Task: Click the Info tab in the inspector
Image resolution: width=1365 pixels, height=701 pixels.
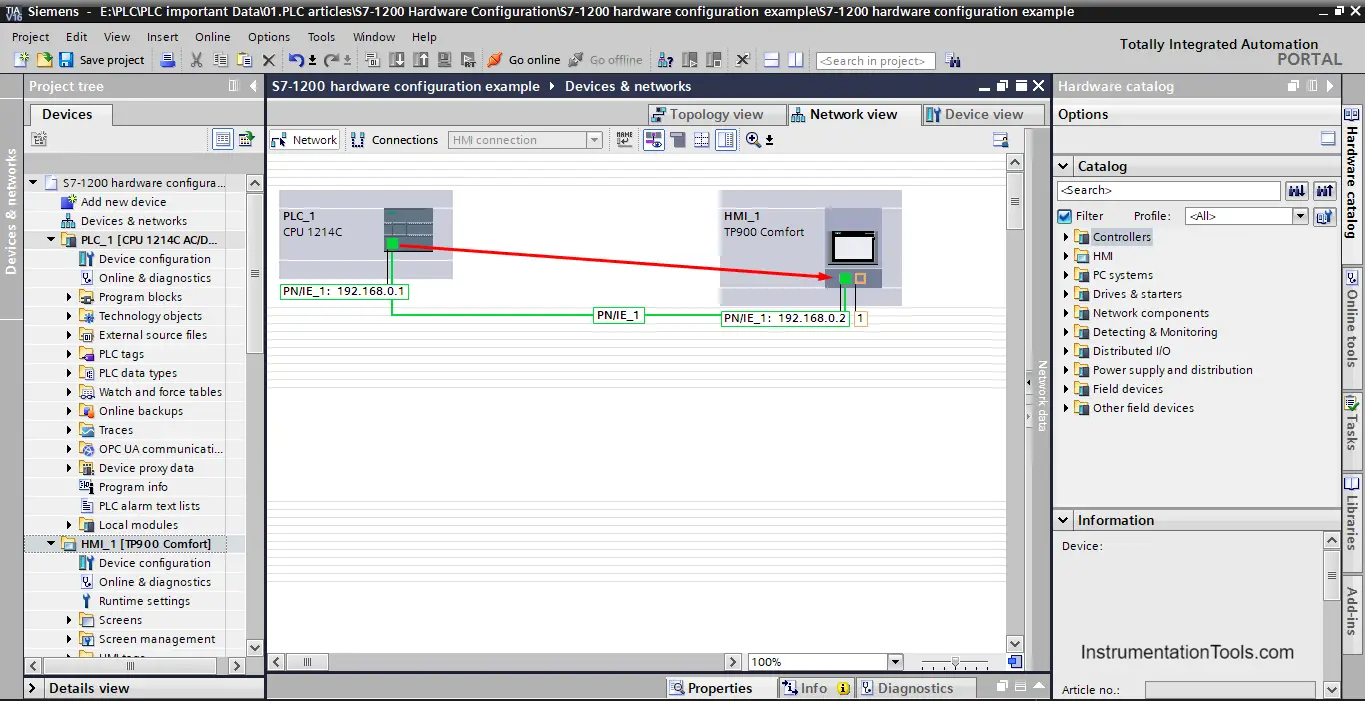Action: point(815,688)
